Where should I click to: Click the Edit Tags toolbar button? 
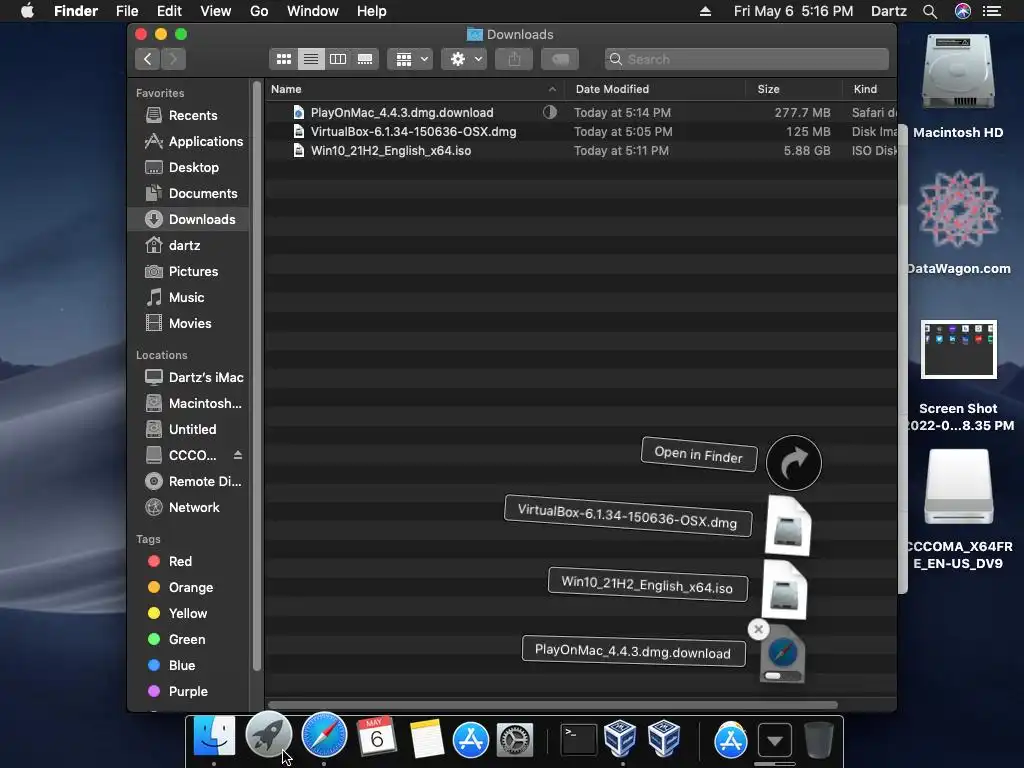point(560,59)
